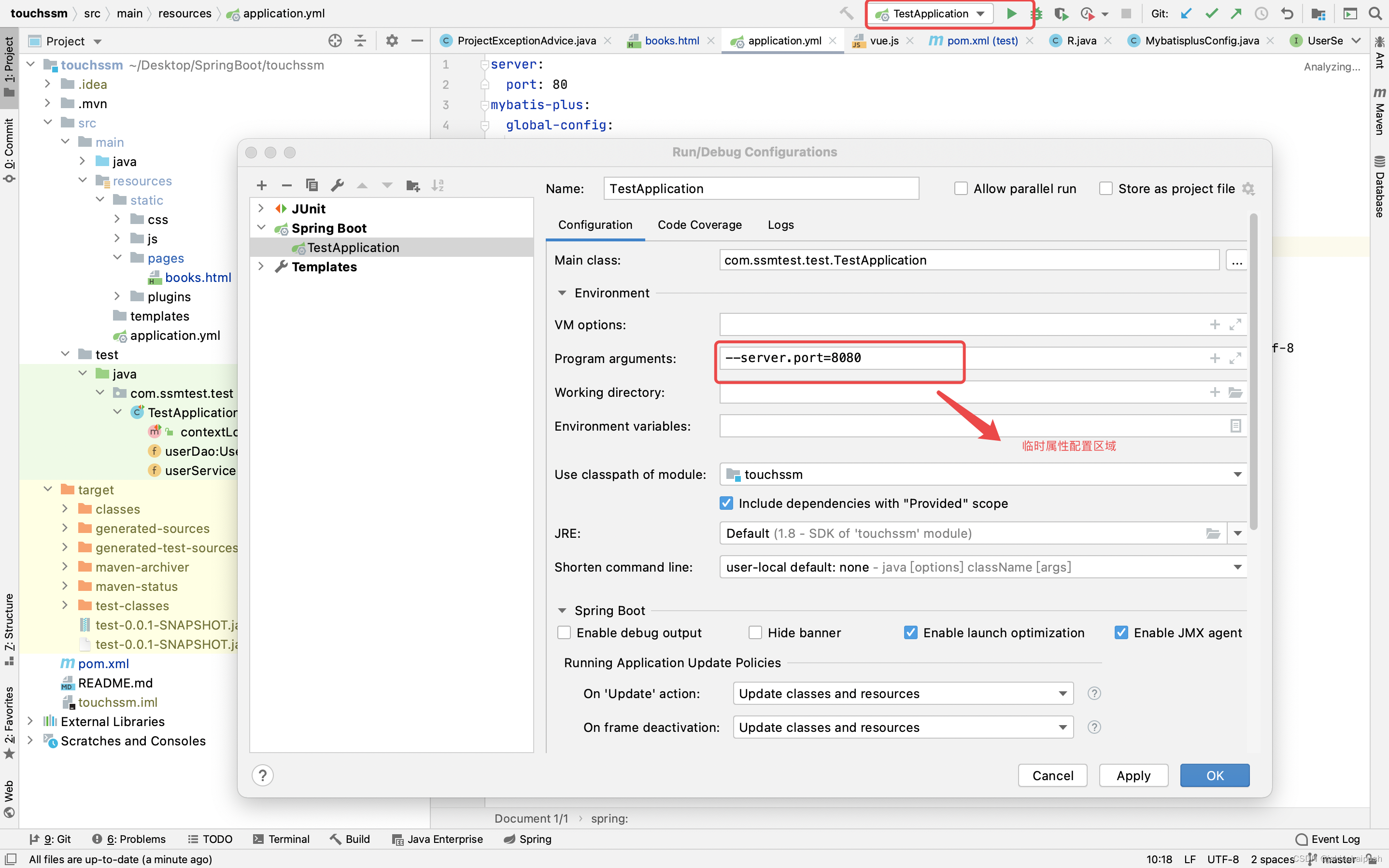Open Event Log in status bar

(x=1328, y=839)
